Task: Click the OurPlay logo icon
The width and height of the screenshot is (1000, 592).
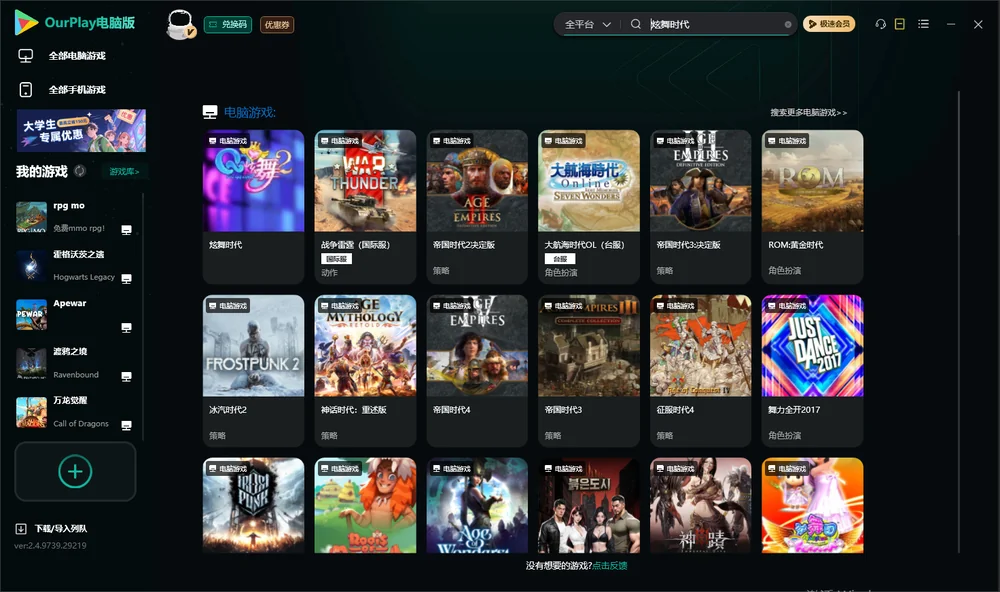Action: (x=26, y=22)
